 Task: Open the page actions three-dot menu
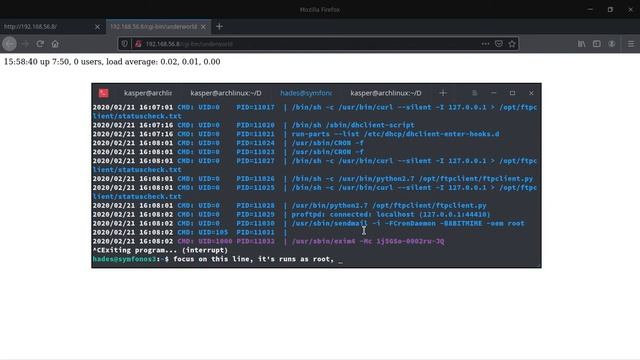click(485, 44)
